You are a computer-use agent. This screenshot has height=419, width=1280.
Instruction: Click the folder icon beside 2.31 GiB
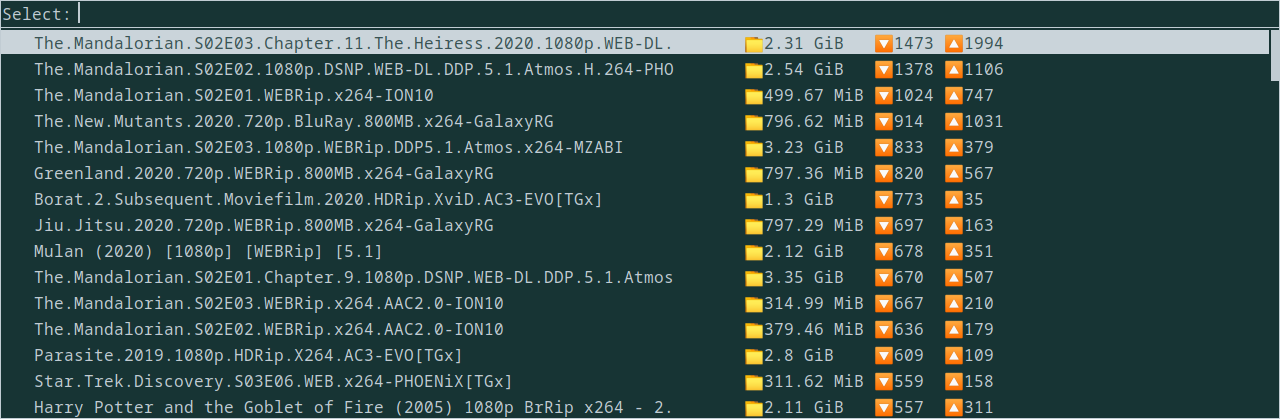click(754, 44)
